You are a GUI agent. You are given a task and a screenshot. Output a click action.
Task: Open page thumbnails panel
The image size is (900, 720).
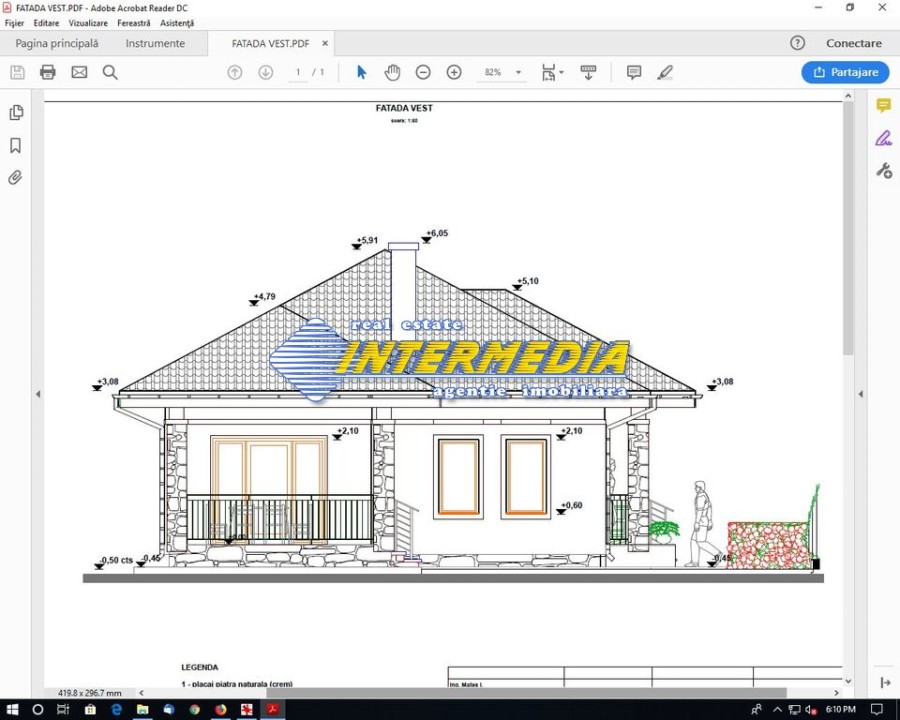(x=16, y=113)
